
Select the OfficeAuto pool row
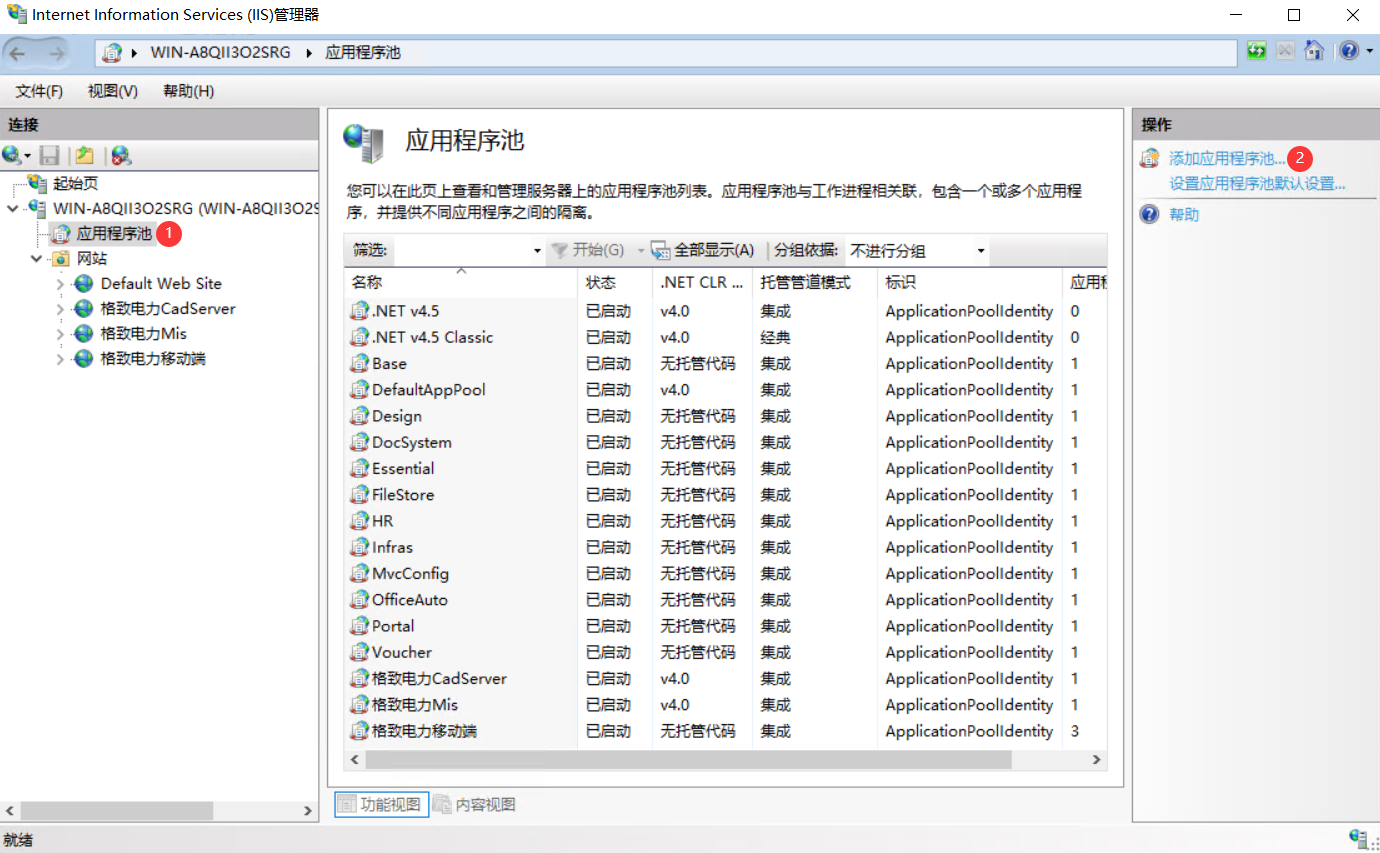[x=726, y=599]
